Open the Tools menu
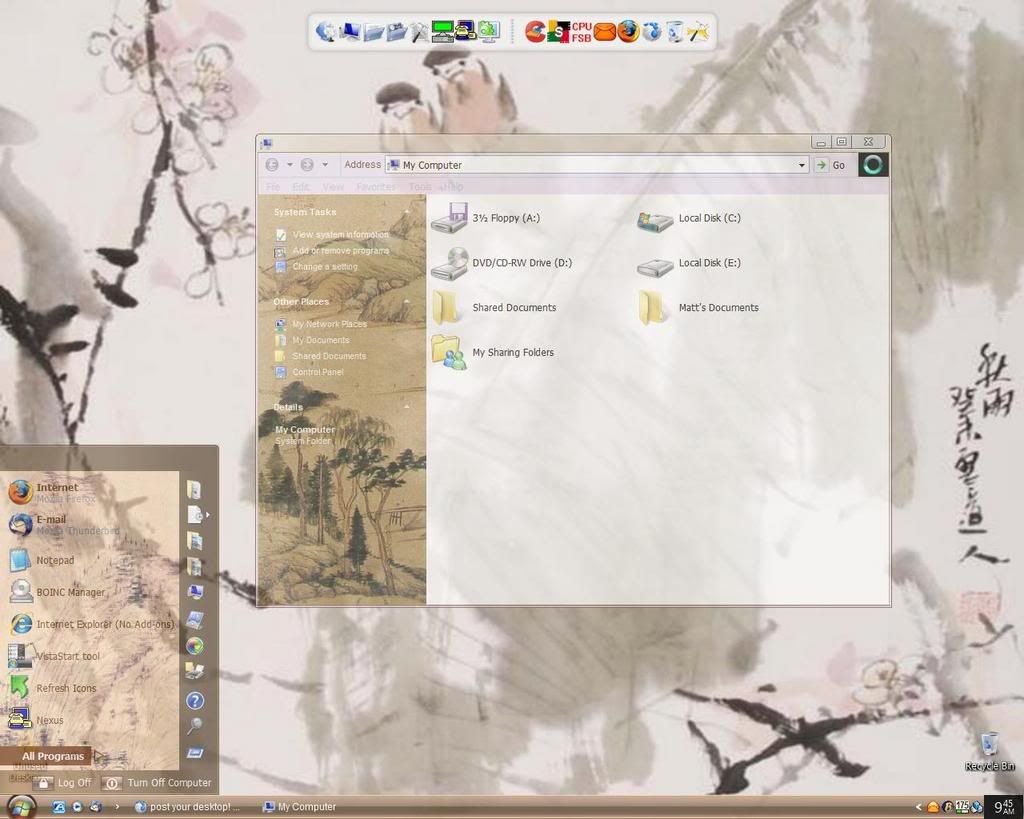 point(420,187)
